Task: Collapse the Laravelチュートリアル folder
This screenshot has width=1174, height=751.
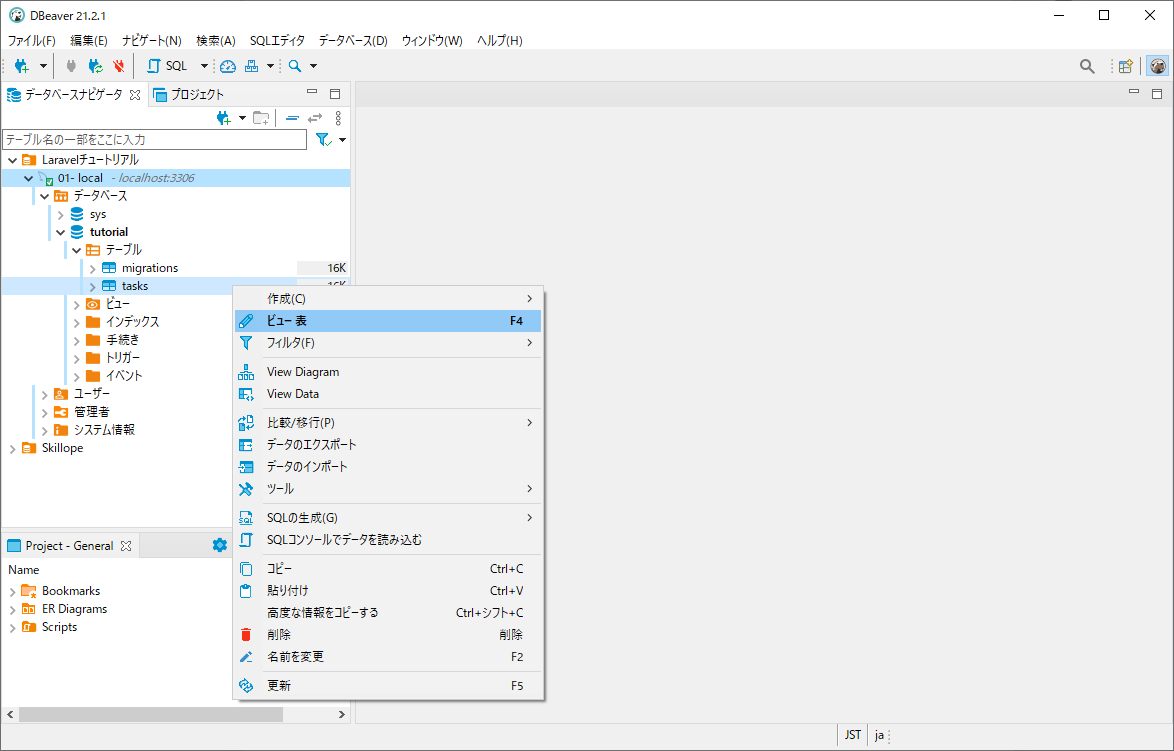Action: click(13, 159)
